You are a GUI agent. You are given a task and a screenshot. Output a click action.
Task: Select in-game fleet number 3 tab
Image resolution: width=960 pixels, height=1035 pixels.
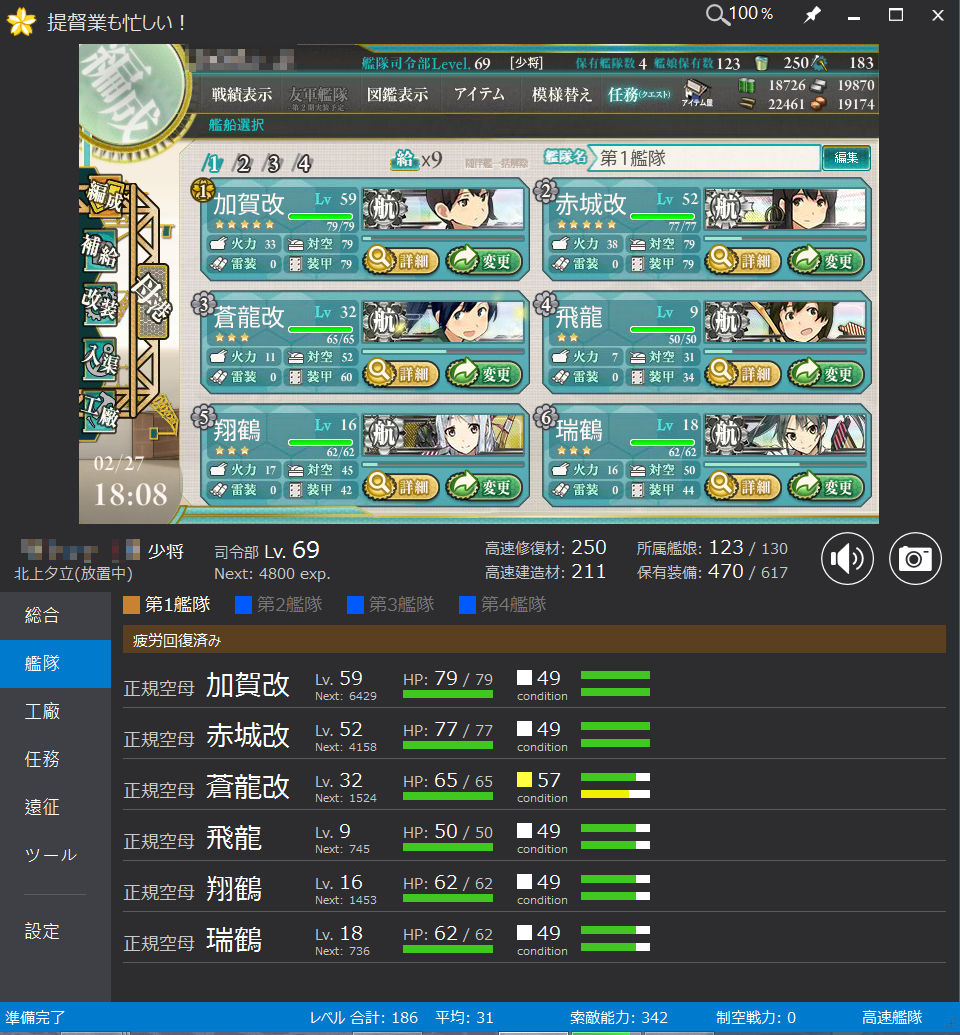tap(273, 163)
